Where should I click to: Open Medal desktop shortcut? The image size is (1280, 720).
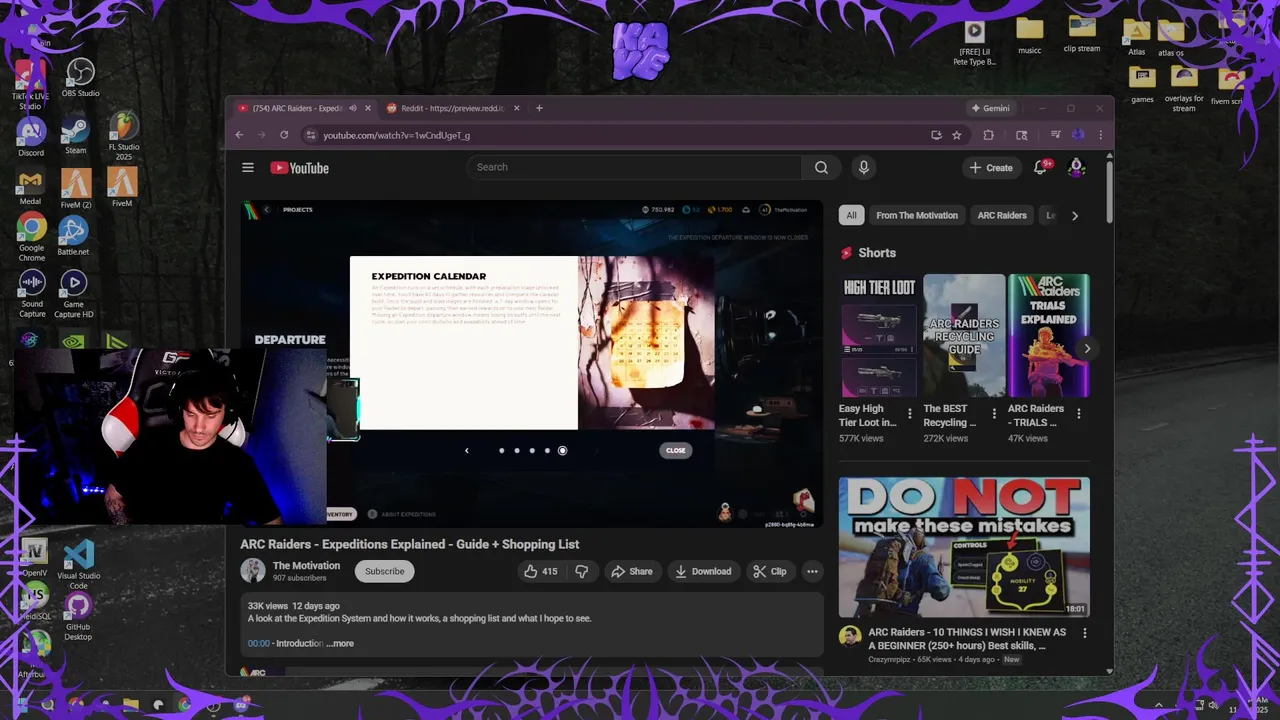(31, 187)
